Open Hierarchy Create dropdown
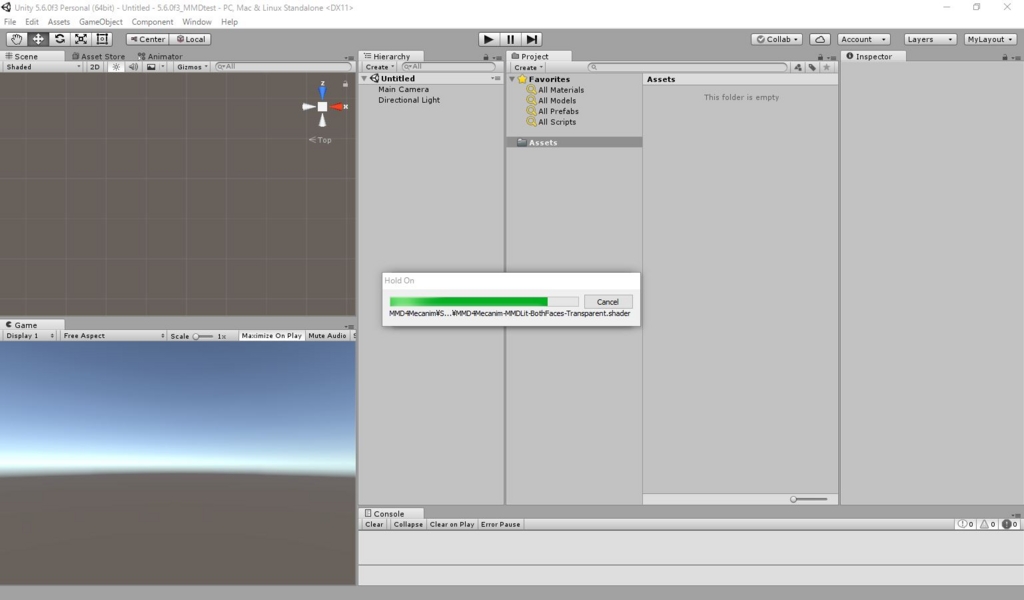Screen dimensions: 1024x600 379,67
